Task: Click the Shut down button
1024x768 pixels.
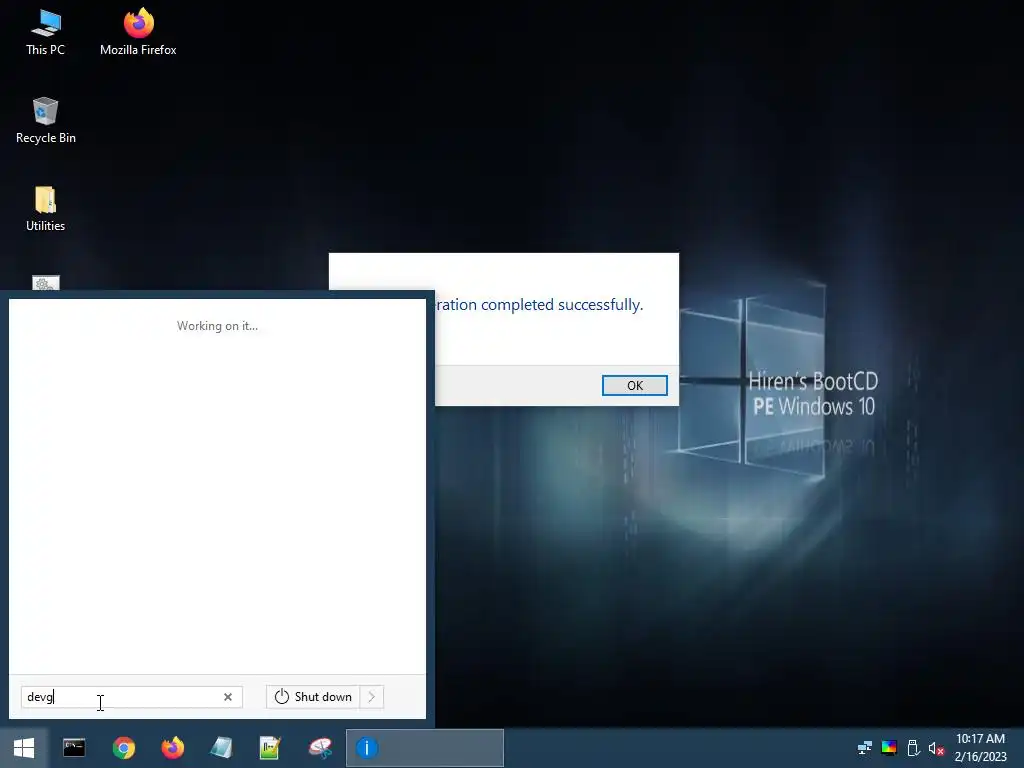Action: pos(313,697)
